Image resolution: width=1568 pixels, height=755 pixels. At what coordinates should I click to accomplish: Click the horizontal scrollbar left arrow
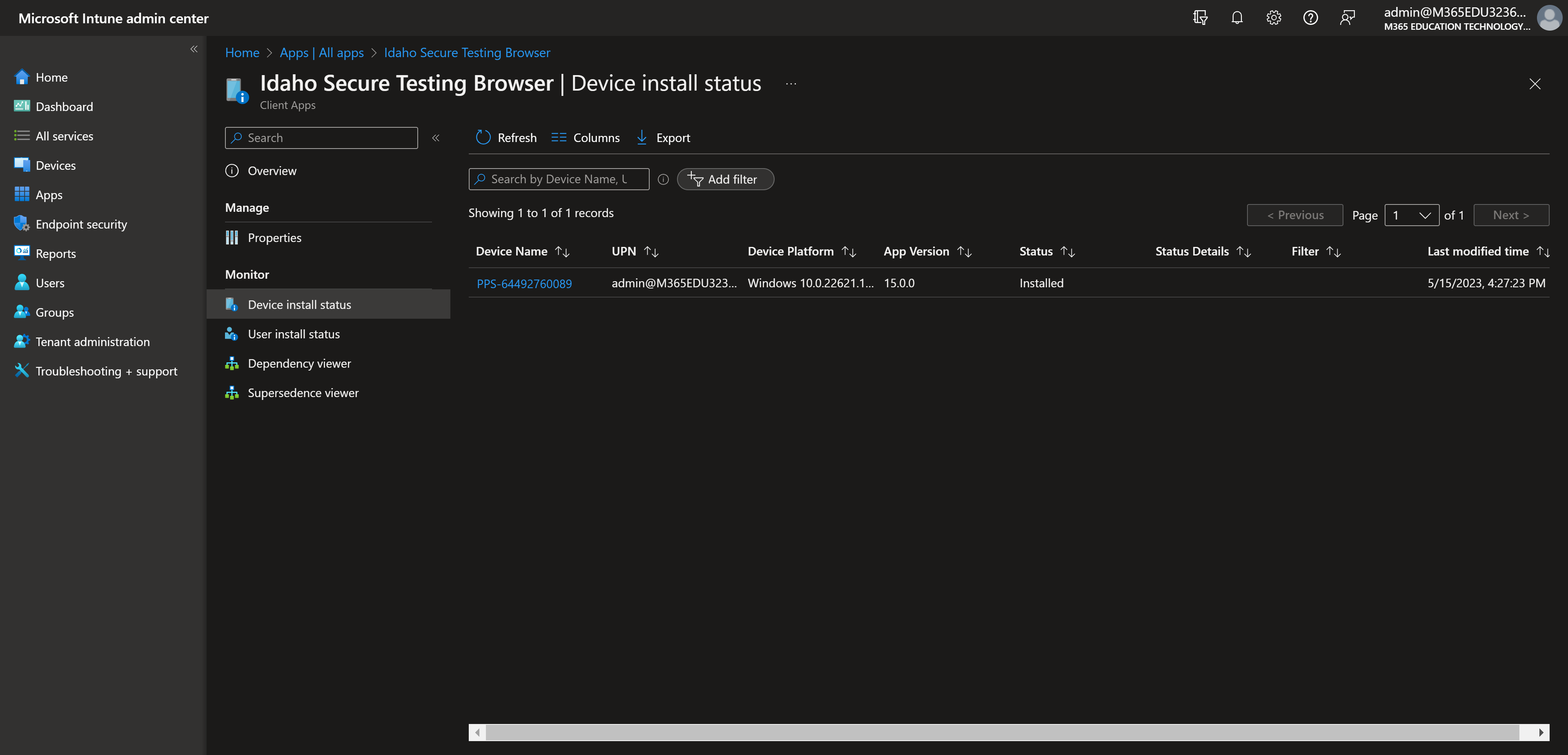tap(477, 733)
